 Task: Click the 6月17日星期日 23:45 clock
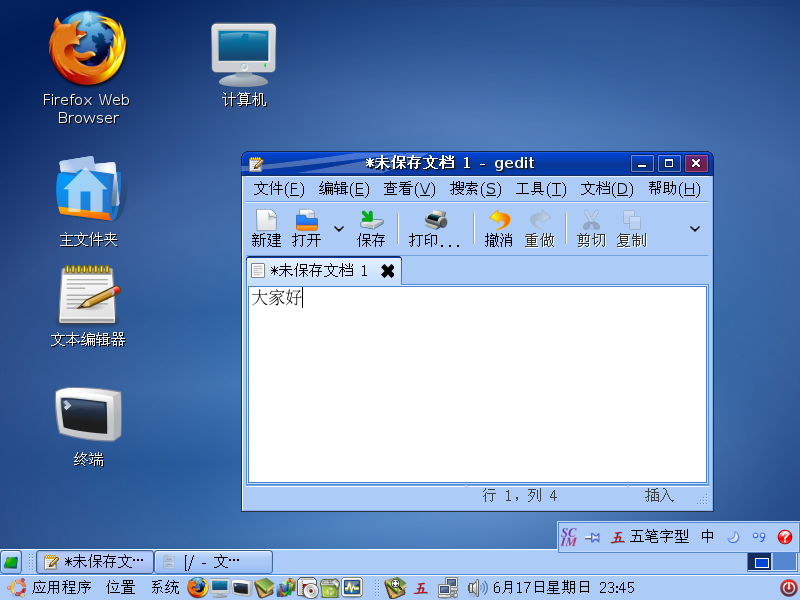coord(563,588)
